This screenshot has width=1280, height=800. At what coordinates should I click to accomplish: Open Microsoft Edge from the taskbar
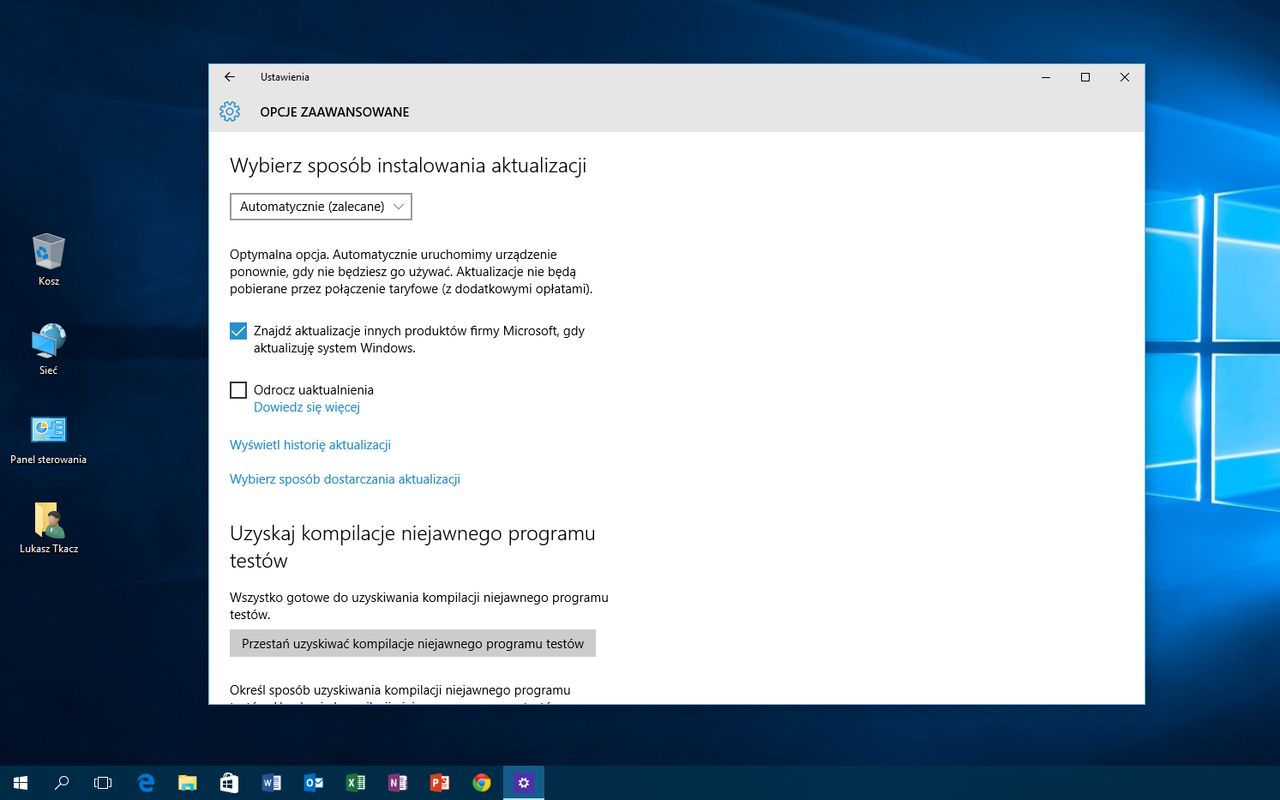click(x=146, y=783)
